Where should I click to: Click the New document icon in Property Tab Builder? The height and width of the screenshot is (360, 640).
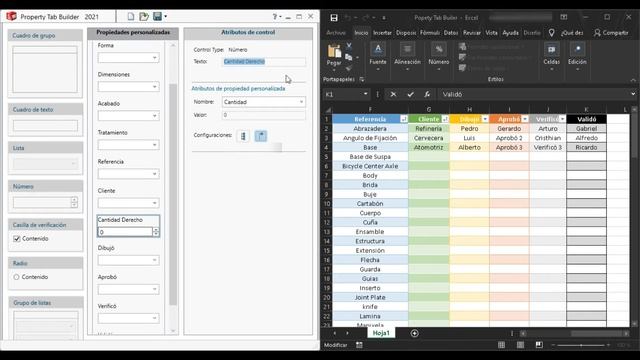click(x=131, y=16)
